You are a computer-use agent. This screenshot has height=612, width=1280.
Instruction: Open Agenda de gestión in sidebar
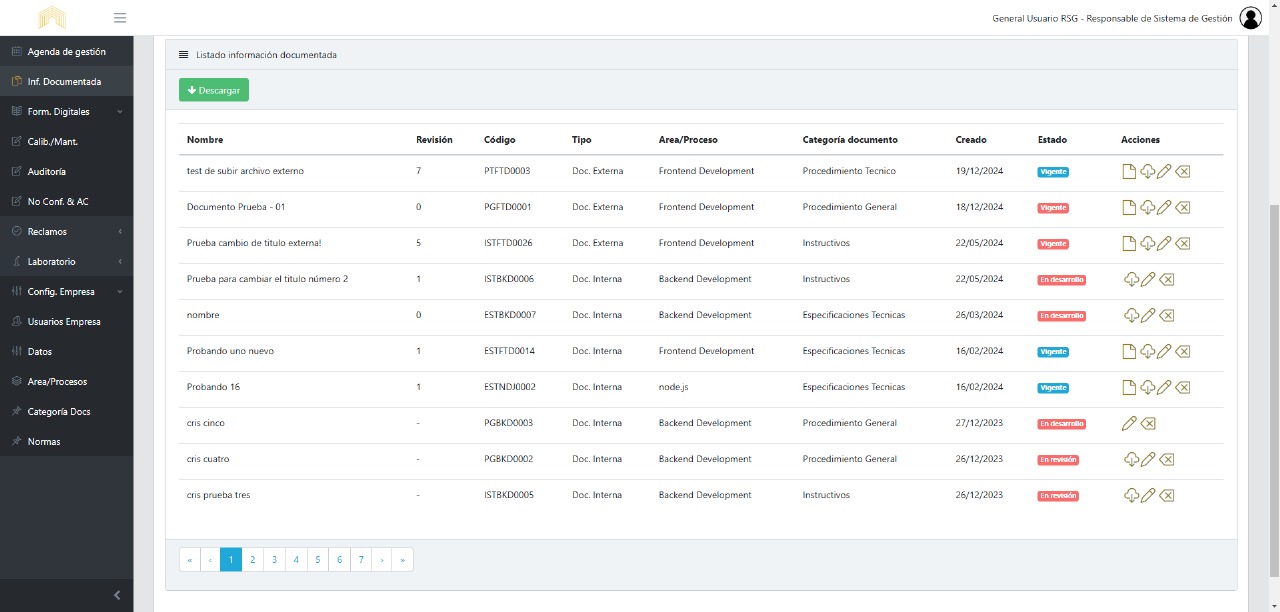point(66,52)
